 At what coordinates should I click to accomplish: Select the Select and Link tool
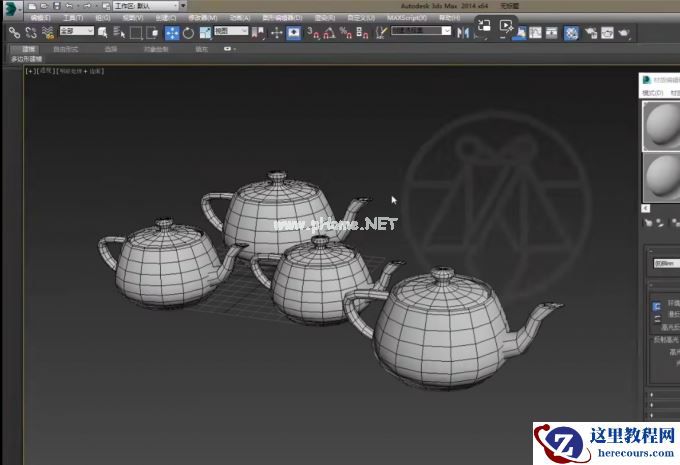[x=15, y=32]
